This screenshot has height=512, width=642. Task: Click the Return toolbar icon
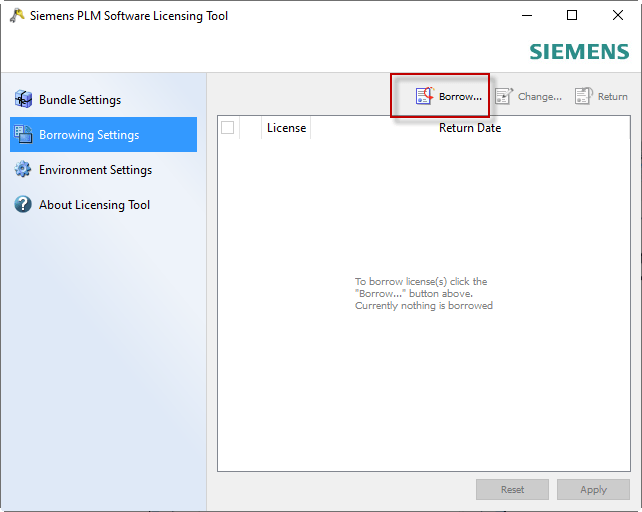click(583, 96)
